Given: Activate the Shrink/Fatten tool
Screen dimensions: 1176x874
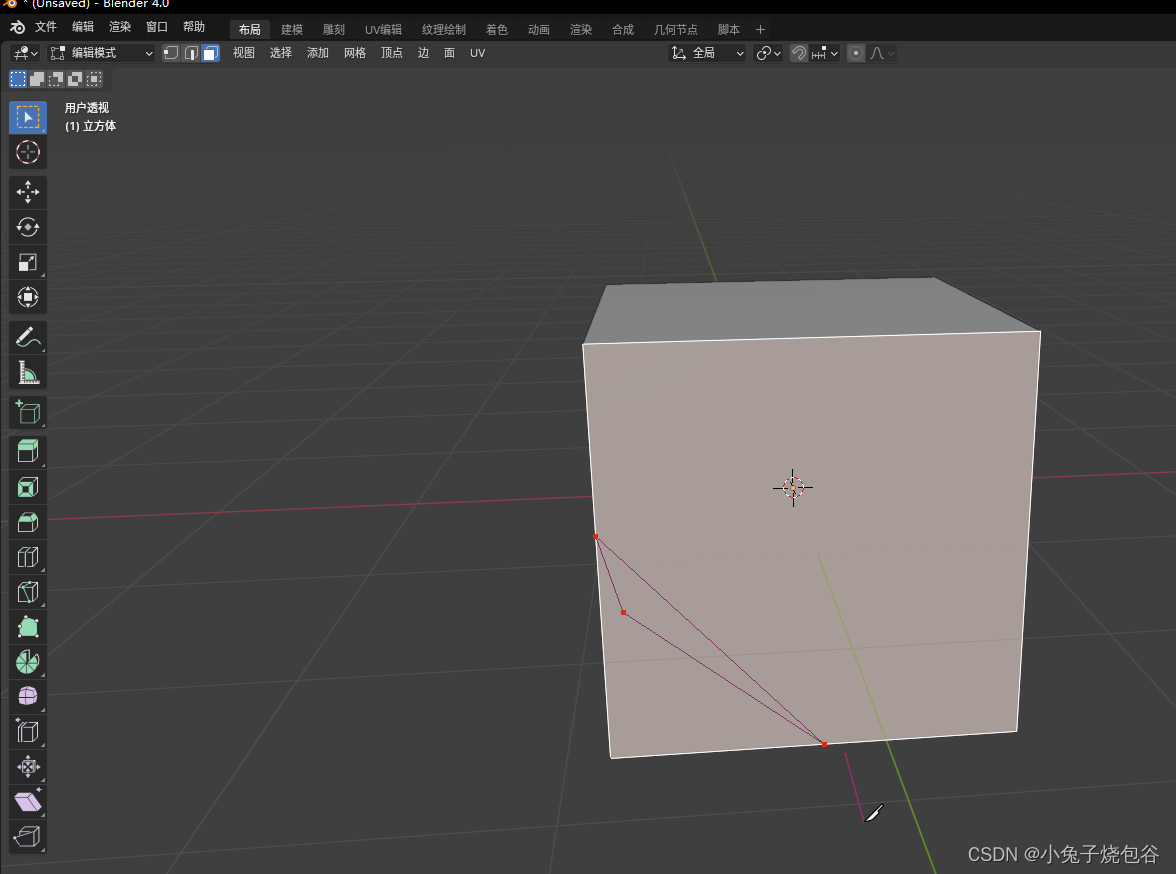Looking at the screenshot, I should pyautogui.click(x=28, y=767).
